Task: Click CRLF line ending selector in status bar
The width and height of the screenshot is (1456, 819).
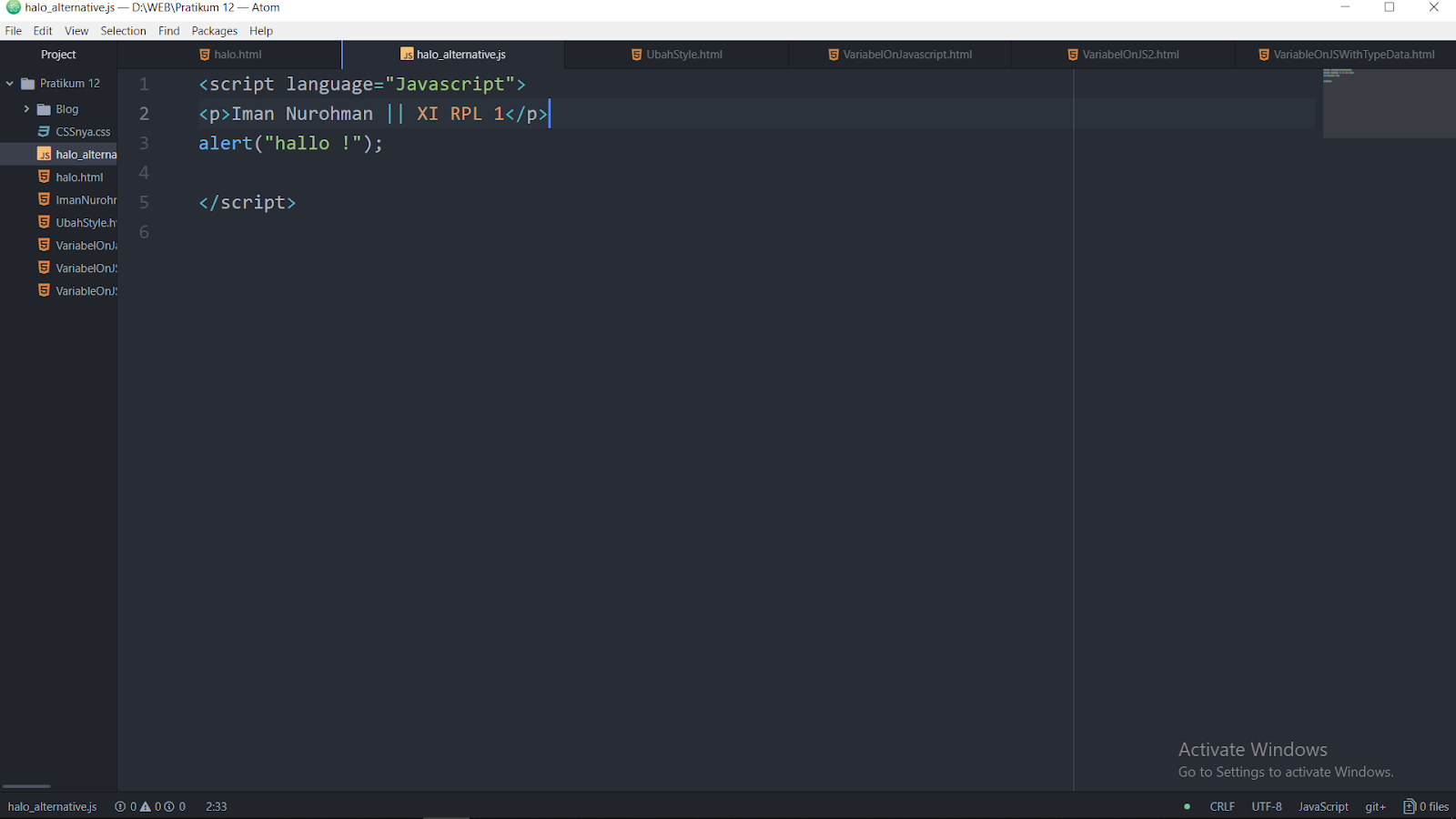Action: point(1221,806)
